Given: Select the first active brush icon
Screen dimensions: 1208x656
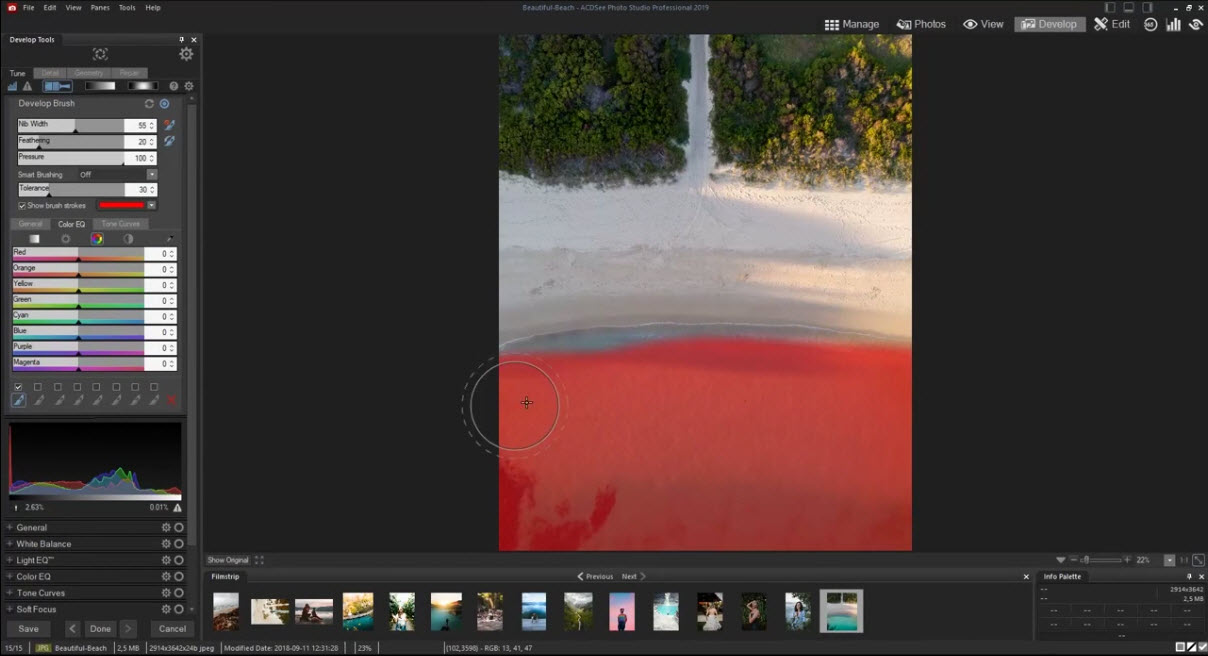Looking at the screenshot, I should (x=18, y=400).
